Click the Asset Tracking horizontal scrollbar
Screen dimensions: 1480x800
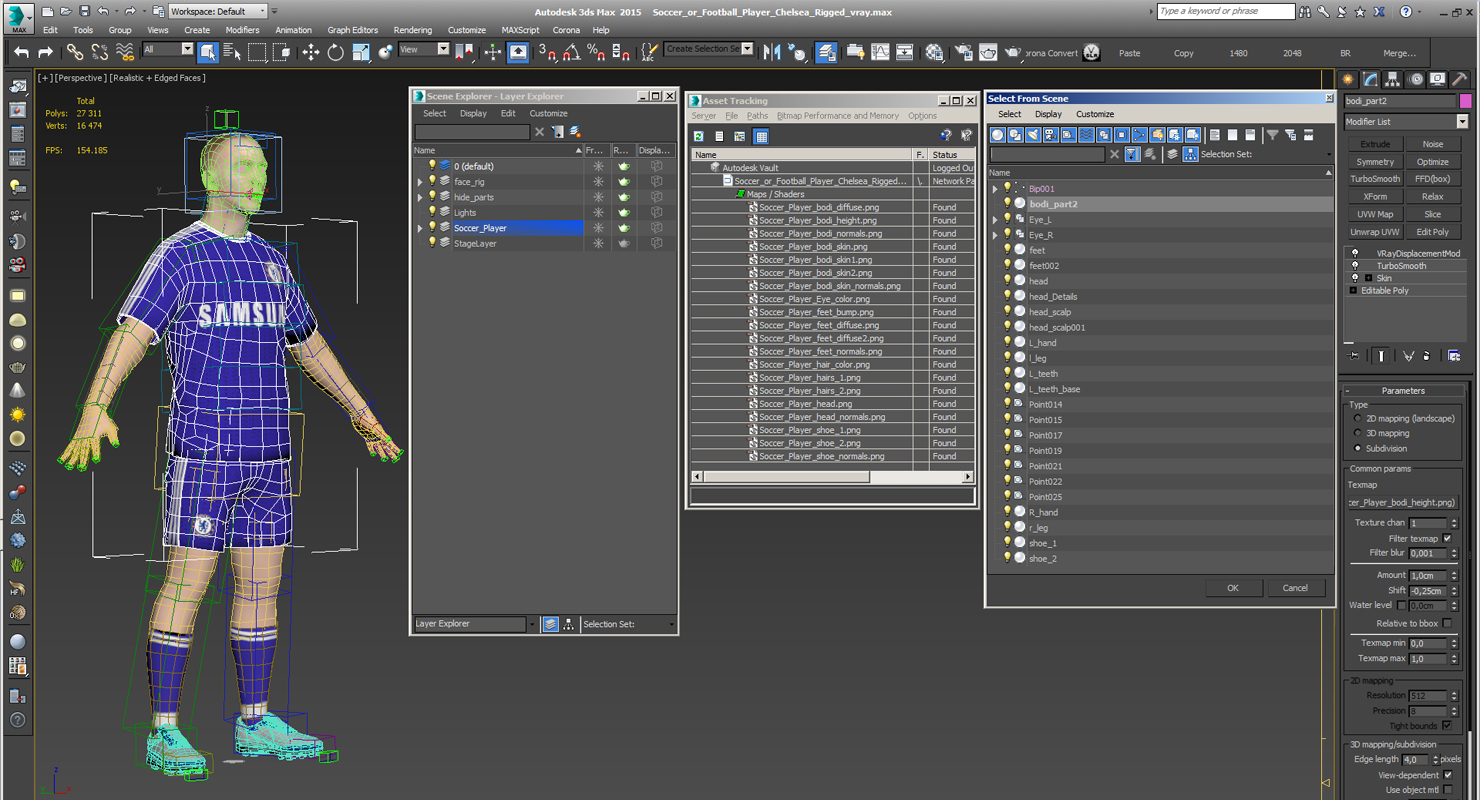[x=832, y=477]
